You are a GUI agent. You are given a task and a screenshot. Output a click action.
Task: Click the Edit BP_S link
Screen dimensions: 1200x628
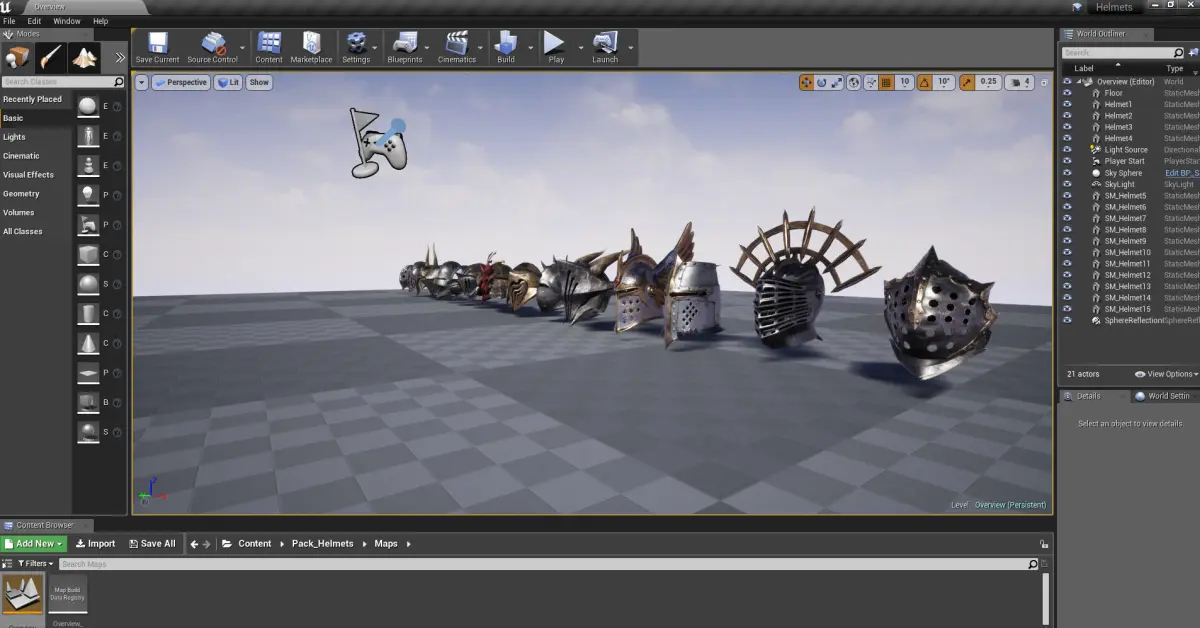(1182, 173)
